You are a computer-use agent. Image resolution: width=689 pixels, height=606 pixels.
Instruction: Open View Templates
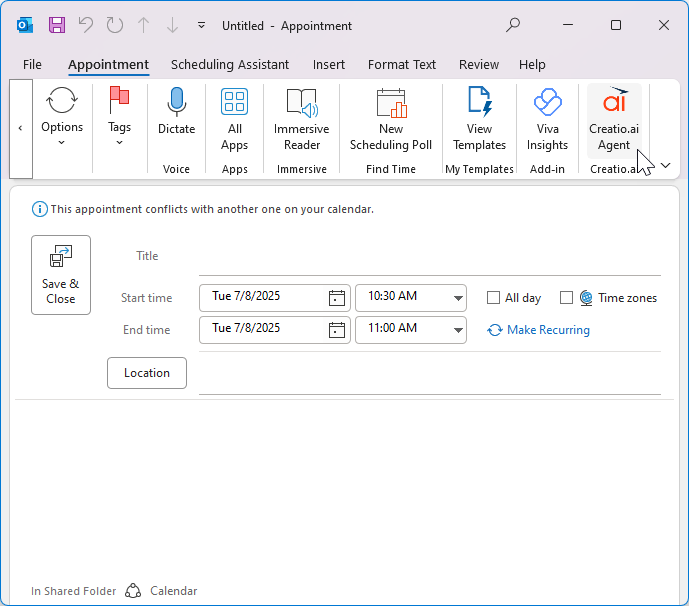click(479, 119)
